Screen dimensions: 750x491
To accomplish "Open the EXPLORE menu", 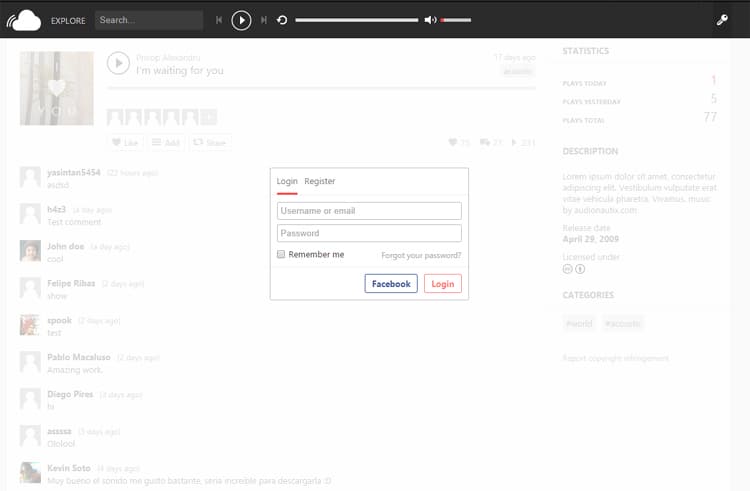I will tap(68, 21).
